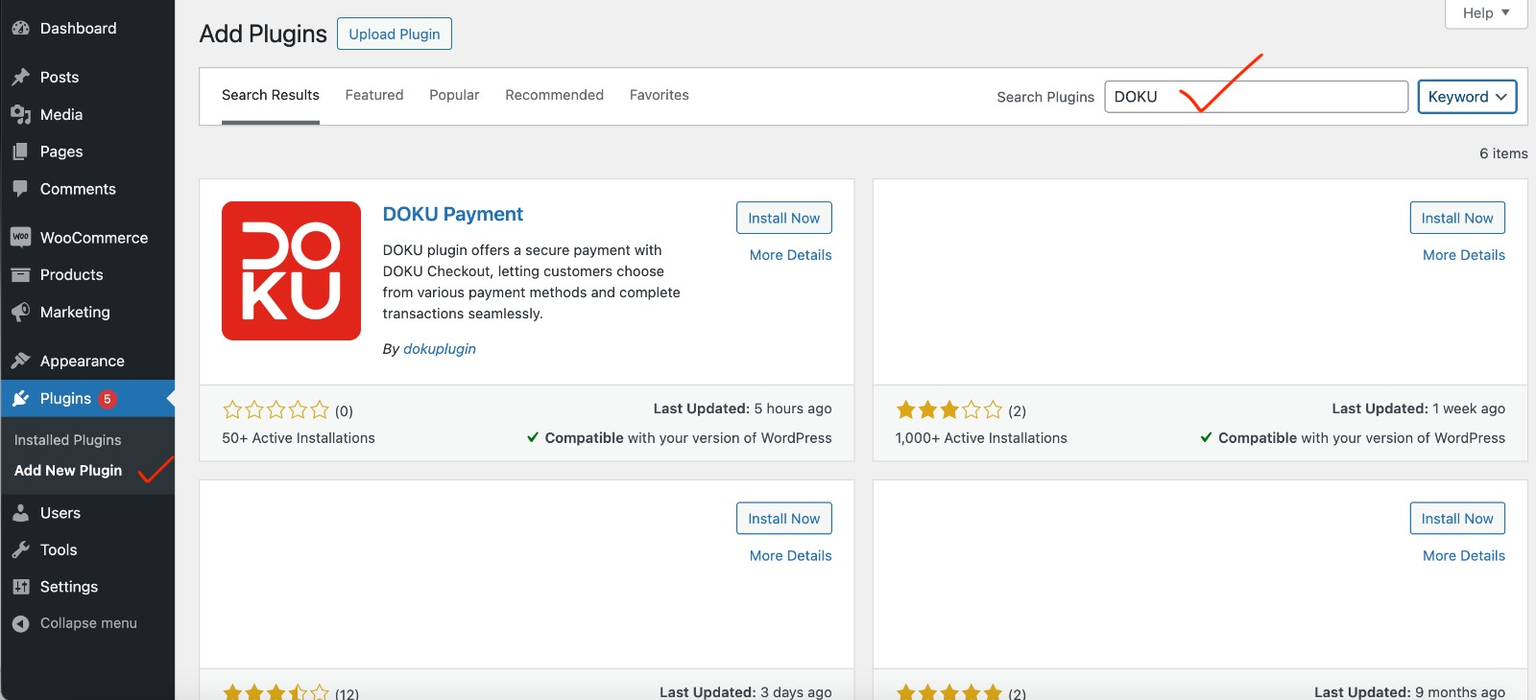Click the "1,000+ Active Installations" text
The height and width of the screenshot is (700, 1536).
[981, 438]
